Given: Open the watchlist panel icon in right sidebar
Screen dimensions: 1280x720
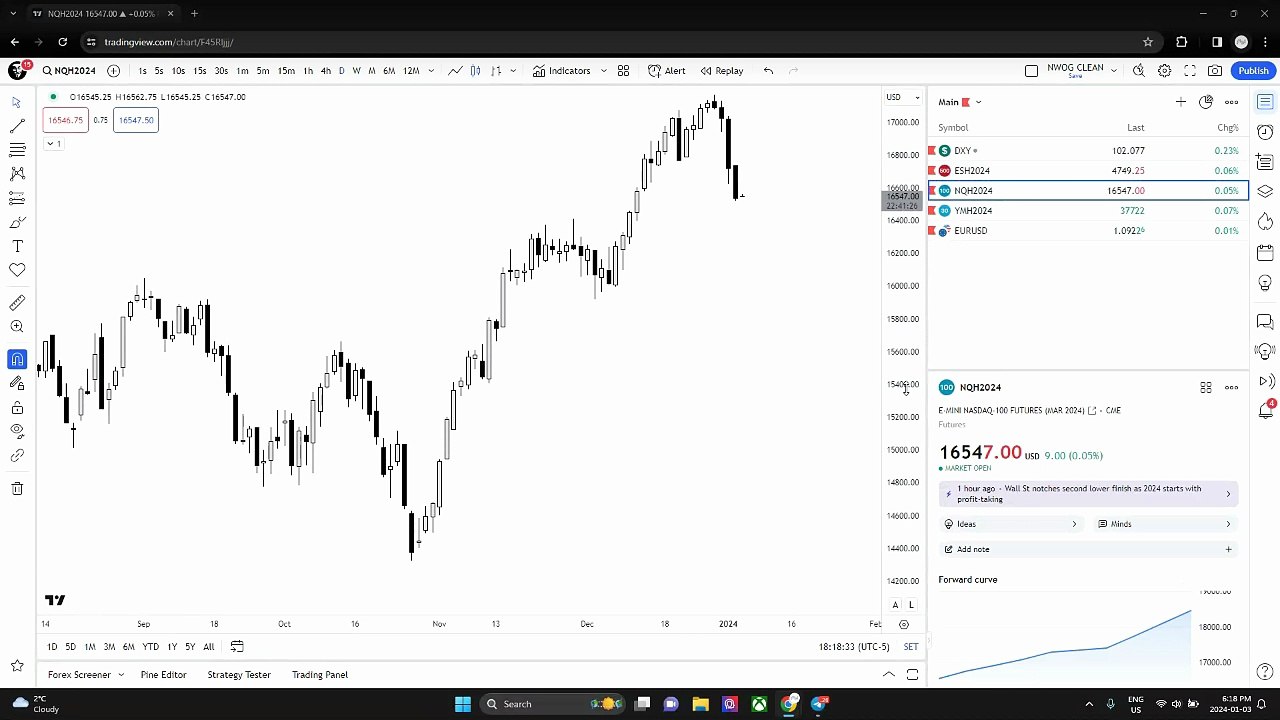Looking at the screenshot, I should click(x=1265, y=102).
